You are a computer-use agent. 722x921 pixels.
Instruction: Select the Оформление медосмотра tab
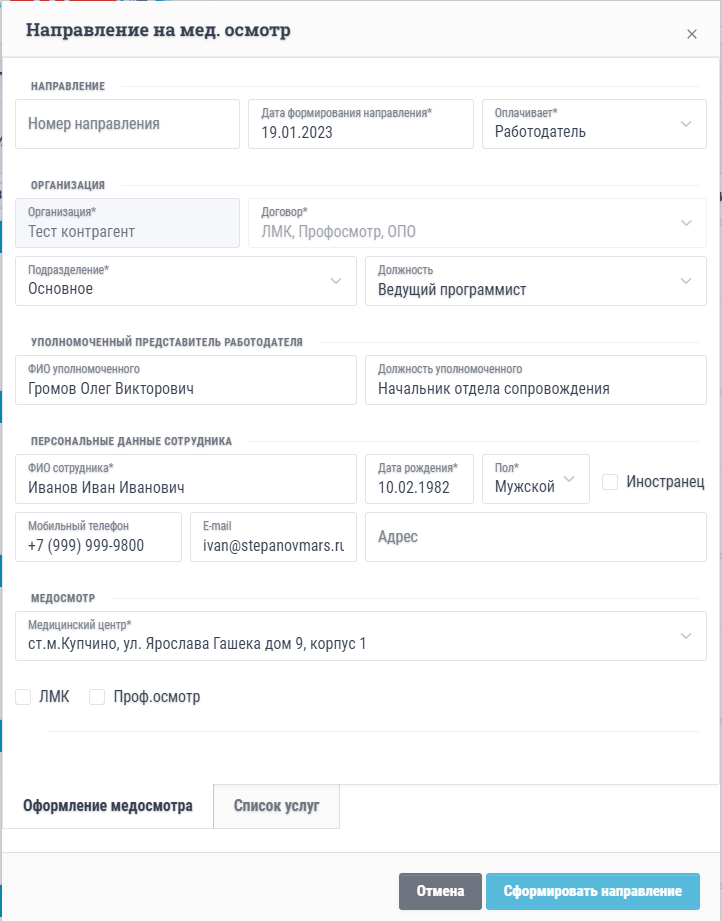pos(108,806)
